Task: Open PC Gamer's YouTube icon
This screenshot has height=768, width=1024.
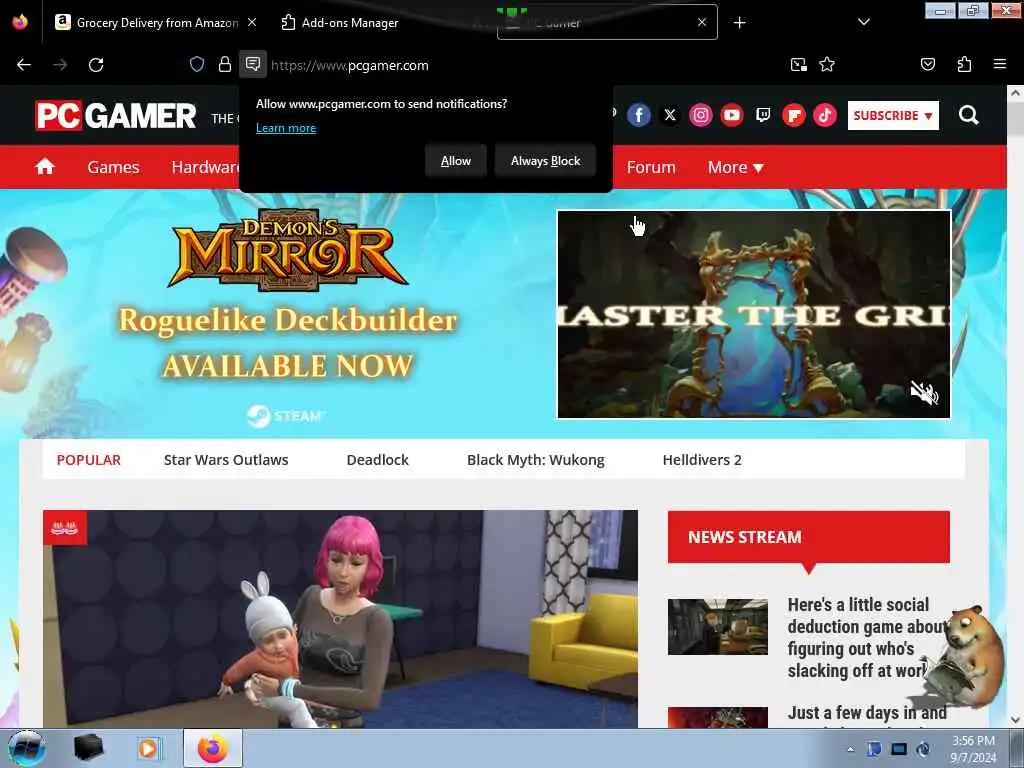Action: pyautogui.click(x=731, y=116)
